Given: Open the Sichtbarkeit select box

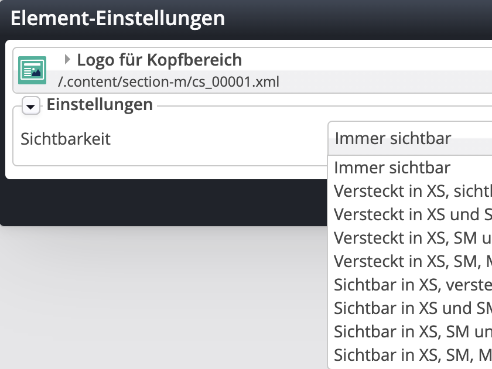Looking at the screenshot, I should pyautogui.click(x=410, y=138).
